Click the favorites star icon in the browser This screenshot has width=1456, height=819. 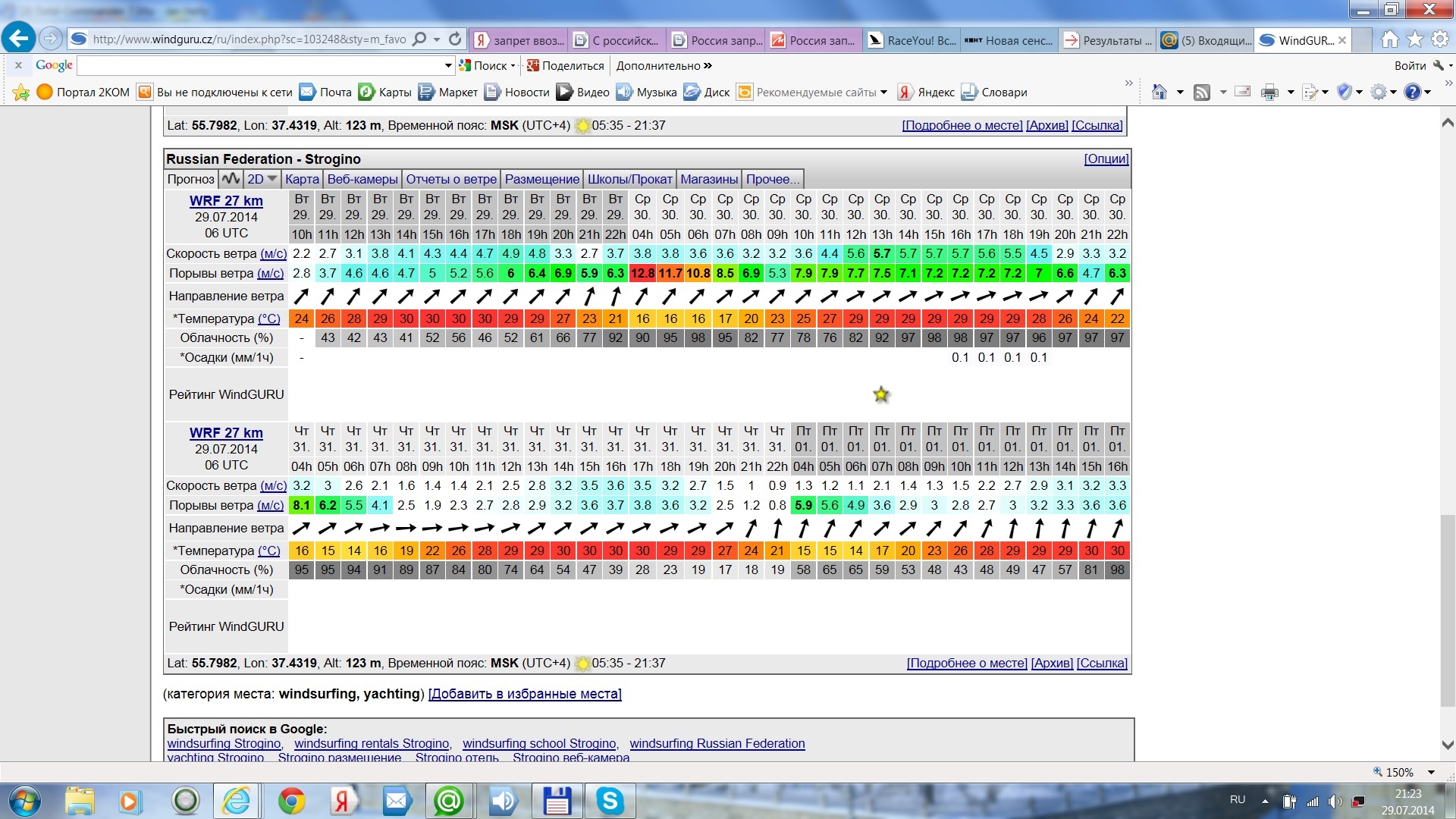coord(1415,39)
